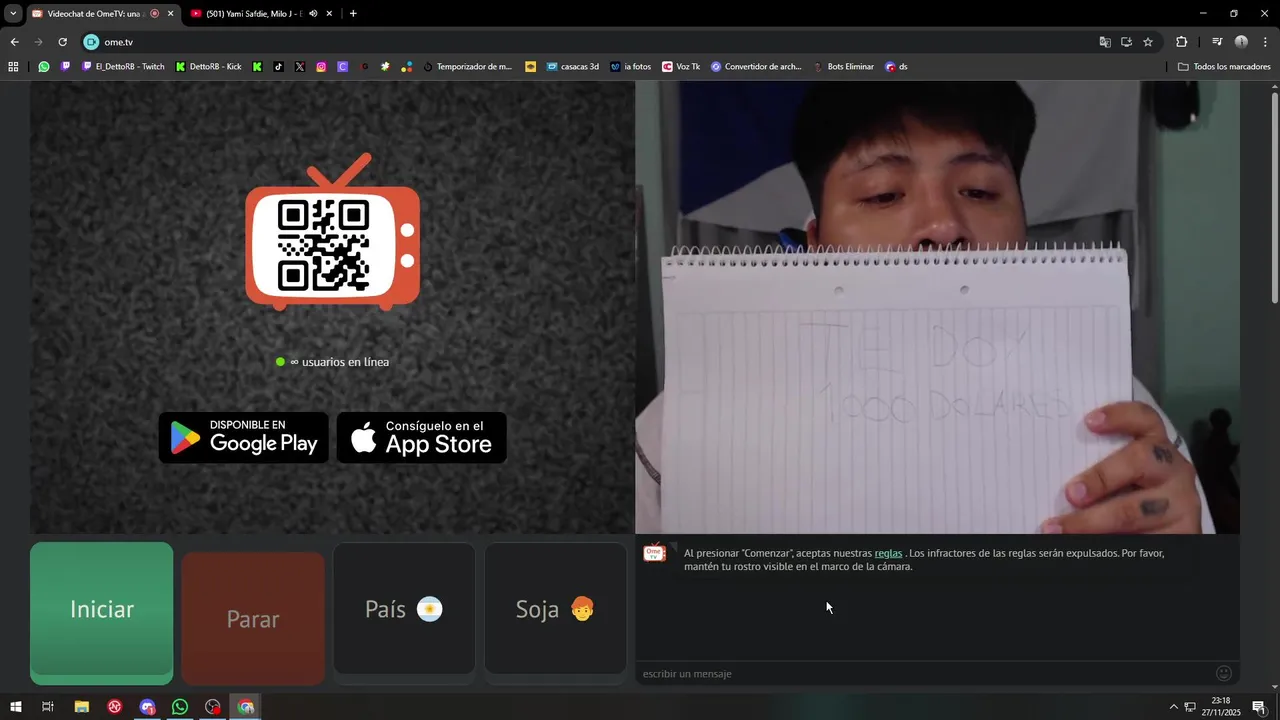Close the Videochat de OmeTV tab
Viewport: 1280px width, 720px height.
tap(170, 14)
